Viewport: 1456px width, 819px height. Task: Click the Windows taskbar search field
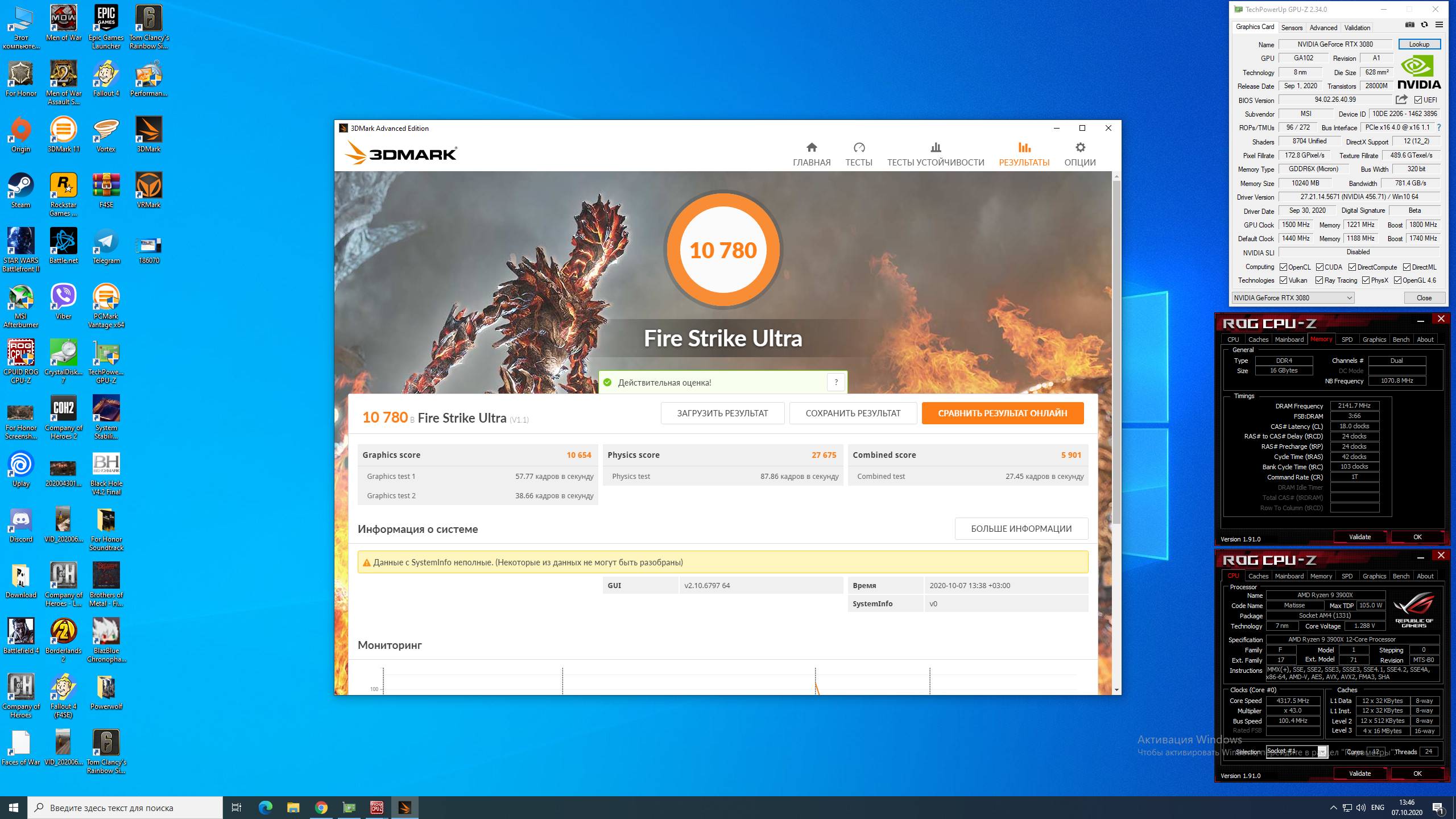[125, 808]
